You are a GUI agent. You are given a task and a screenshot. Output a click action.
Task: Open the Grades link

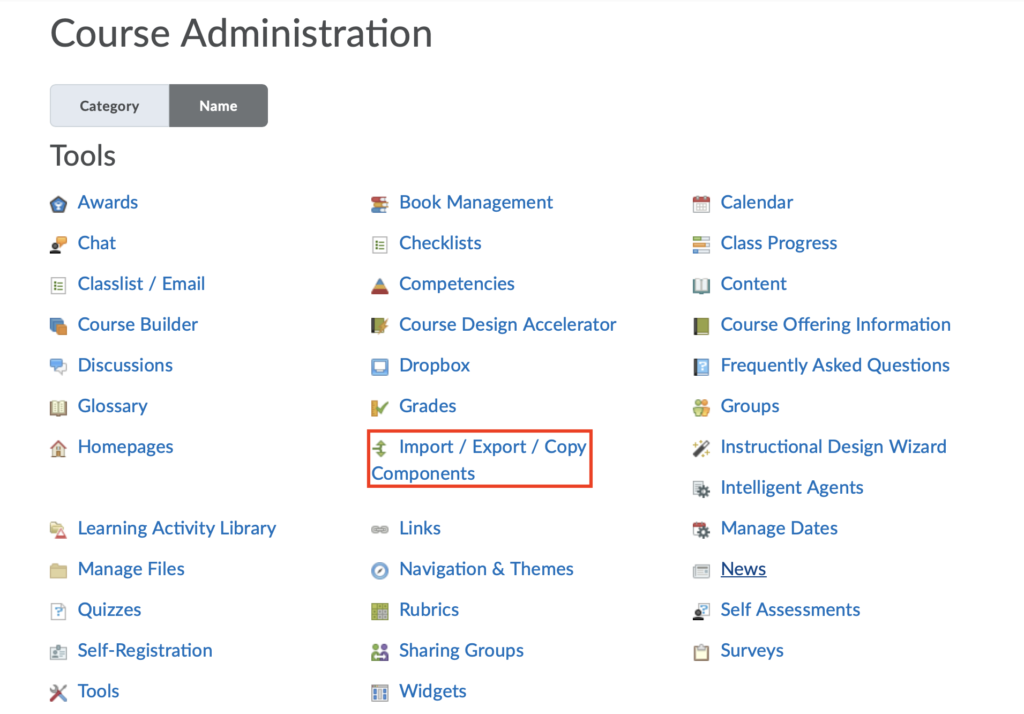click(428, 406)
